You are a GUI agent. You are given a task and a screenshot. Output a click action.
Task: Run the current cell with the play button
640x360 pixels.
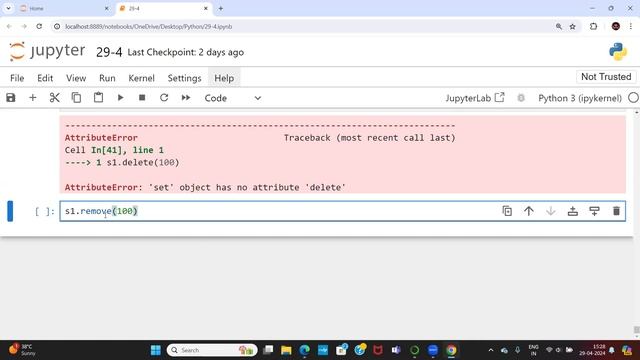[x=120, y=98]
